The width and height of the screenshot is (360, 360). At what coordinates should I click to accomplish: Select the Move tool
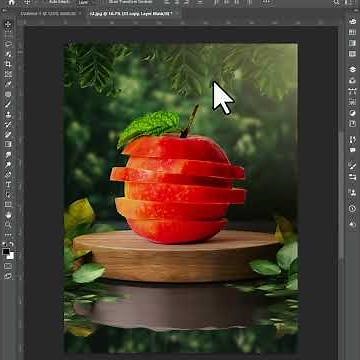point(8,24)
